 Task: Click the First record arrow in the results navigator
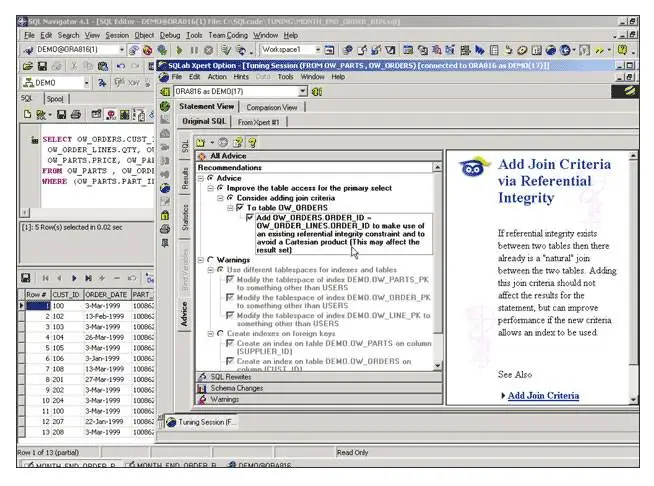point(45,278)
